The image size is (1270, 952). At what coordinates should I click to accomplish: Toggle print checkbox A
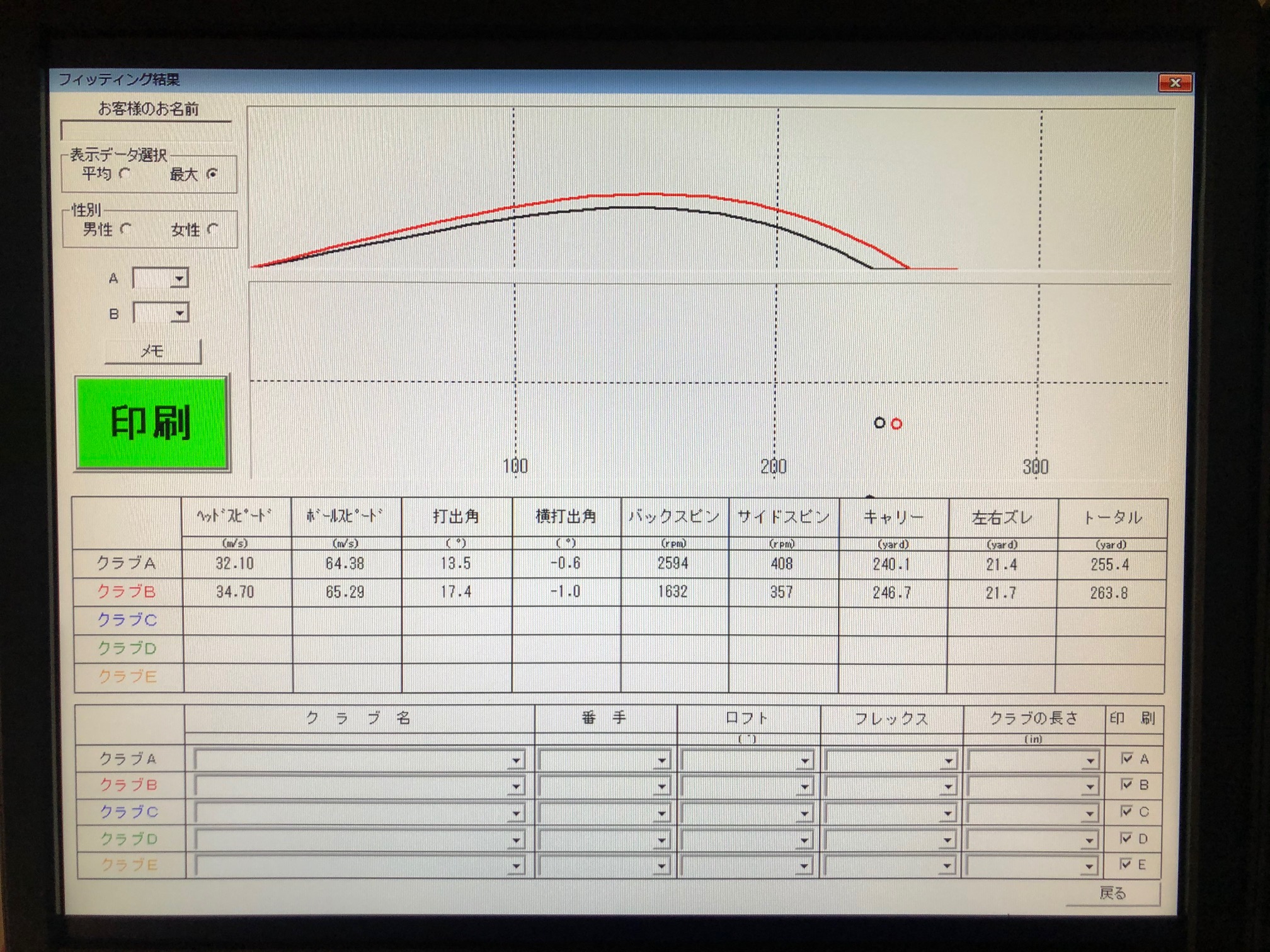[x=1127, y=758]
